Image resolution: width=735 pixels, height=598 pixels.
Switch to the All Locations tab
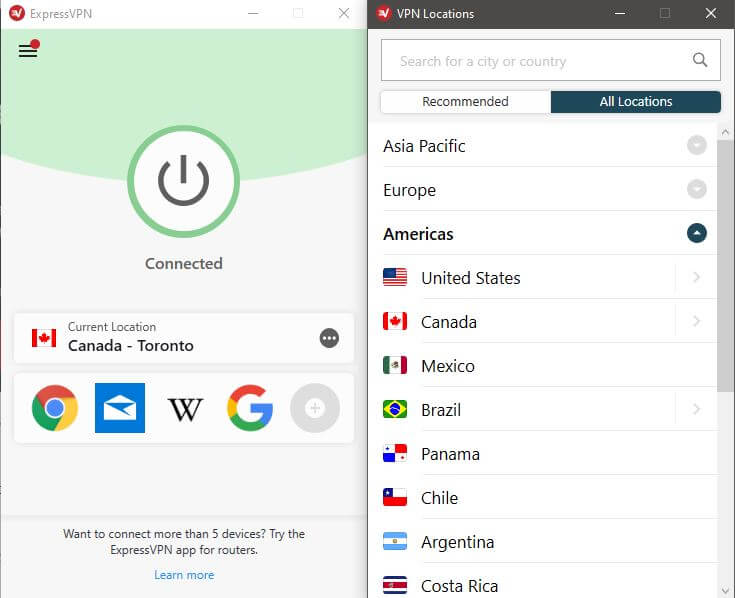point(636,102)
